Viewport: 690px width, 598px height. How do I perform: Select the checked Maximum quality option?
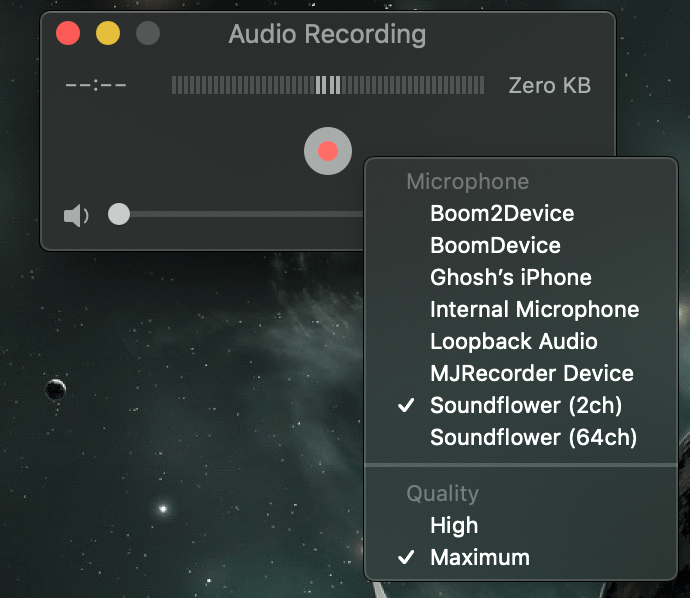521,558
